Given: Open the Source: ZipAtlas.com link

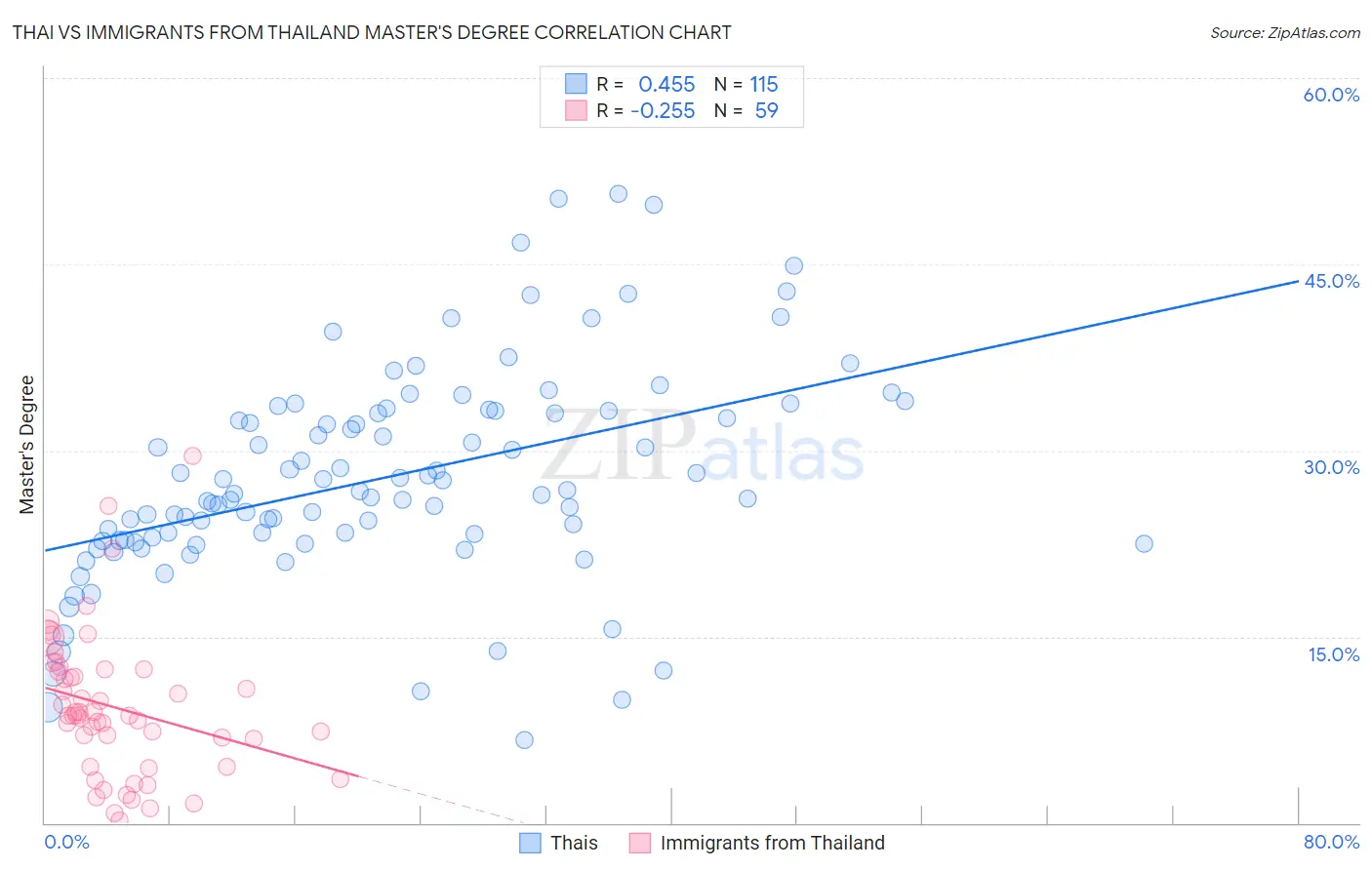Looking at the screenshot, I should point(1285,32).
